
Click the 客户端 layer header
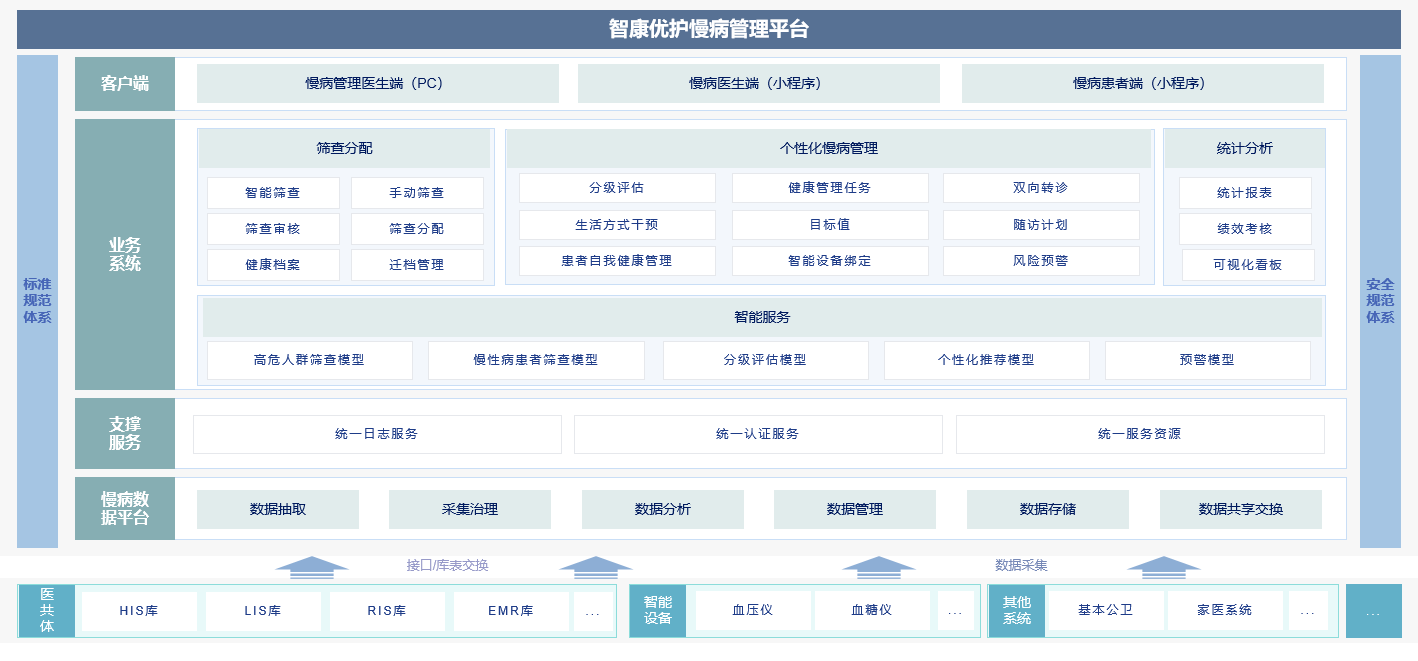tap(125, 83)
